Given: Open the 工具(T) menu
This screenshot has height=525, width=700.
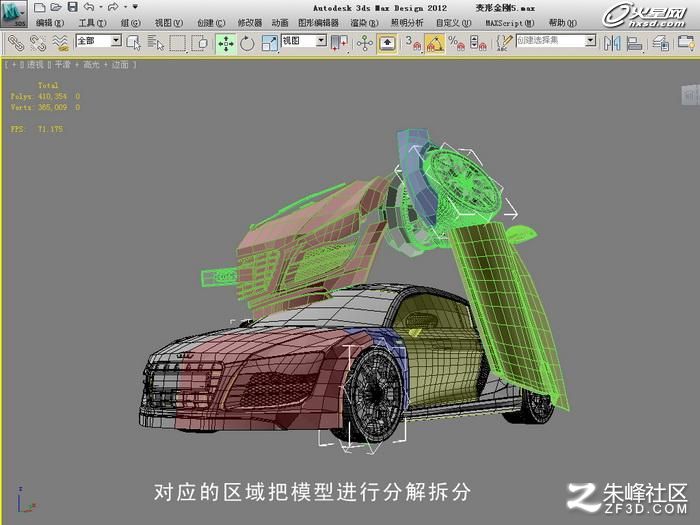Looking at the screenshot, I should (x=92, y=22).
